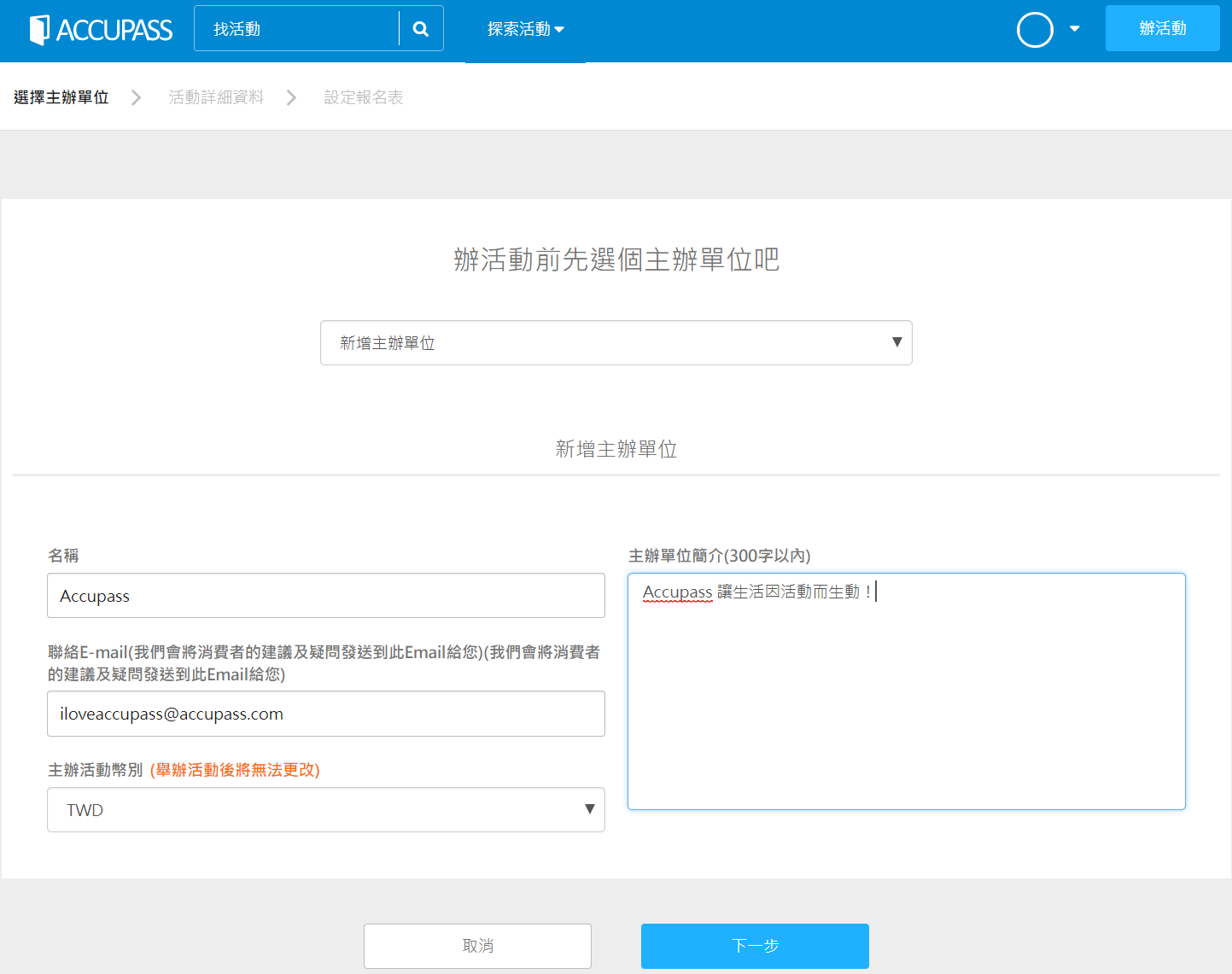Screen dimensions: 1232x974
Task: Focus the 找活動 search field
Action: (x=296, y=29)
